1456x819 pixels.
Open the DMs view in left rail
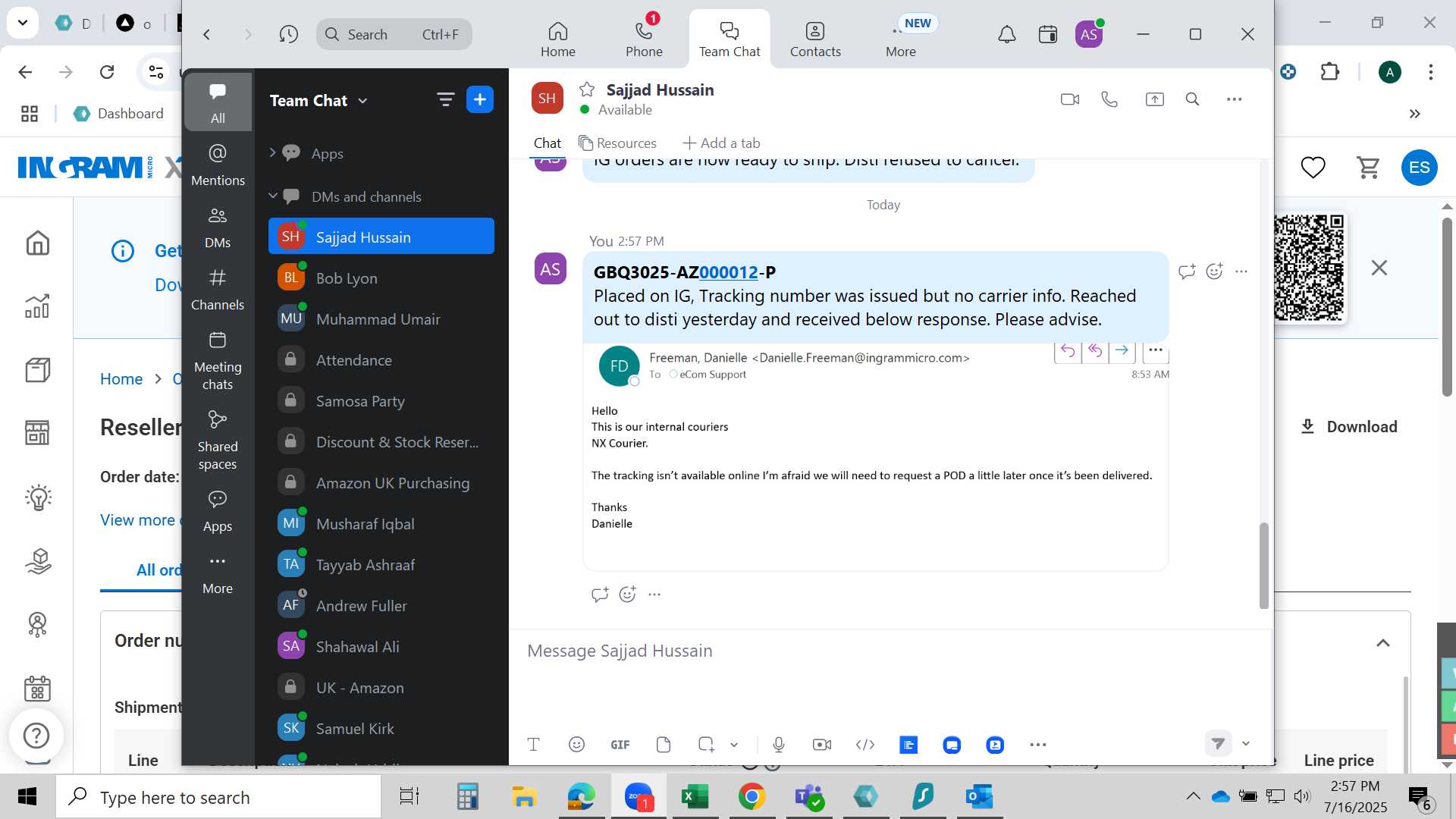[x=218, y=227]
